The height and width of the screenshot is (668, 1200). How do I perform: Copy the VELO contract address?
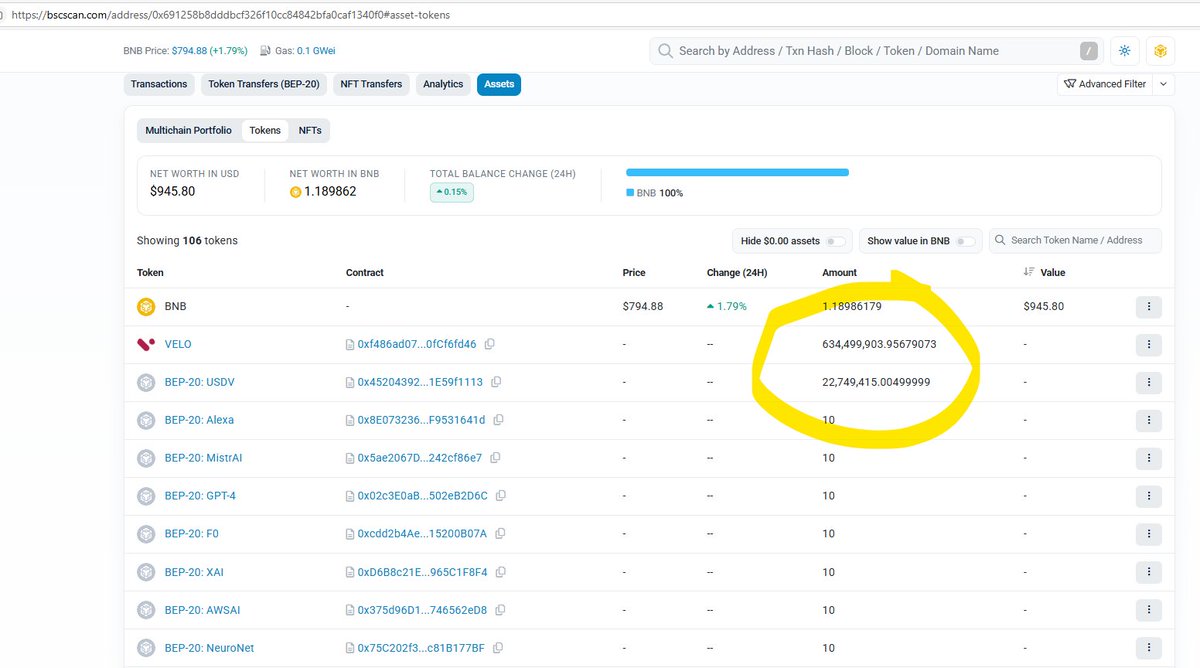point(489,344)
